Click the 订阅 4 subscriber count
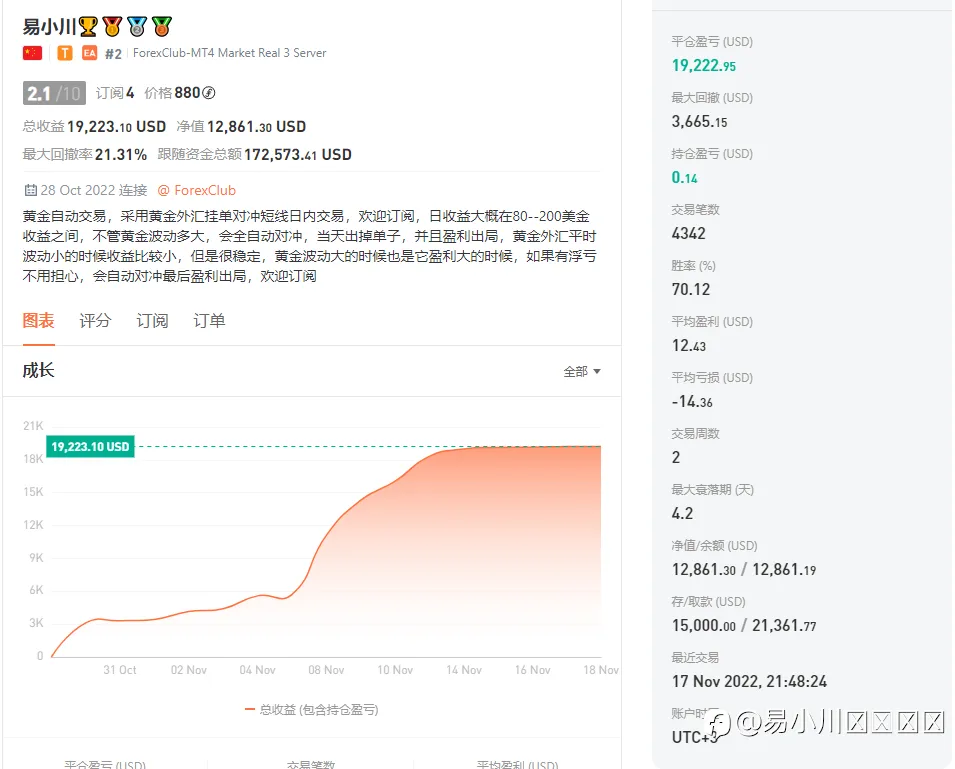Image resolution: width=955 pixels, height=769 pixels. pos(115,93)
